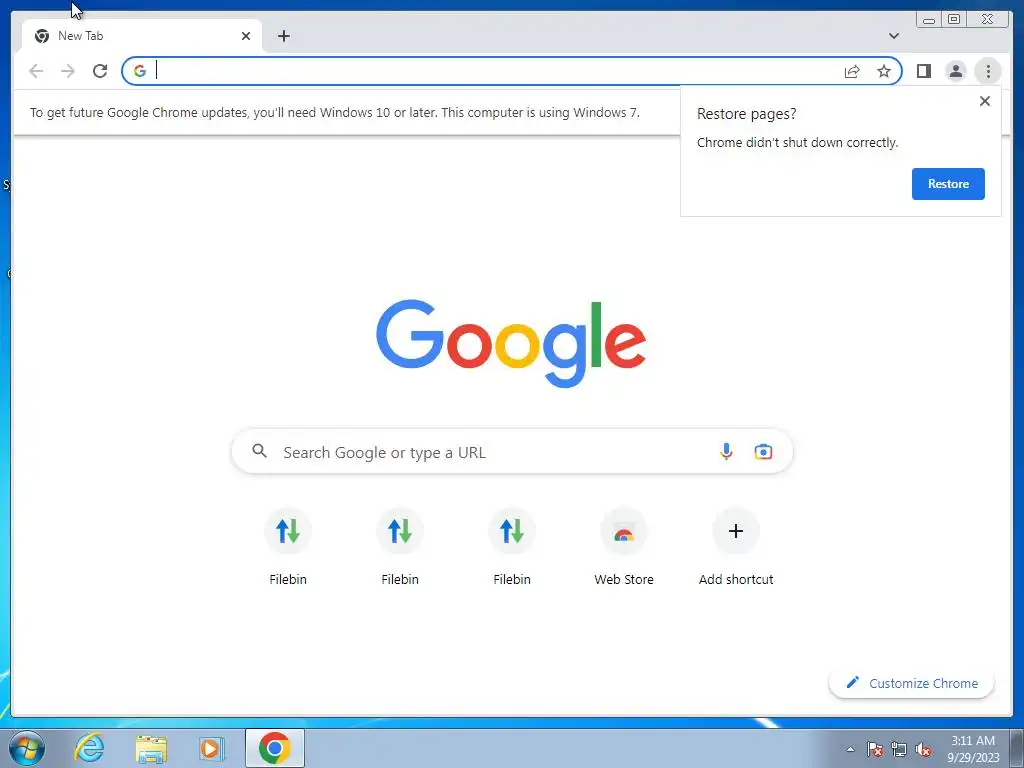Viewport: 1024px width, 768px height.
Task: Open Action Center flag icon
Action: (x=875, y=749)
